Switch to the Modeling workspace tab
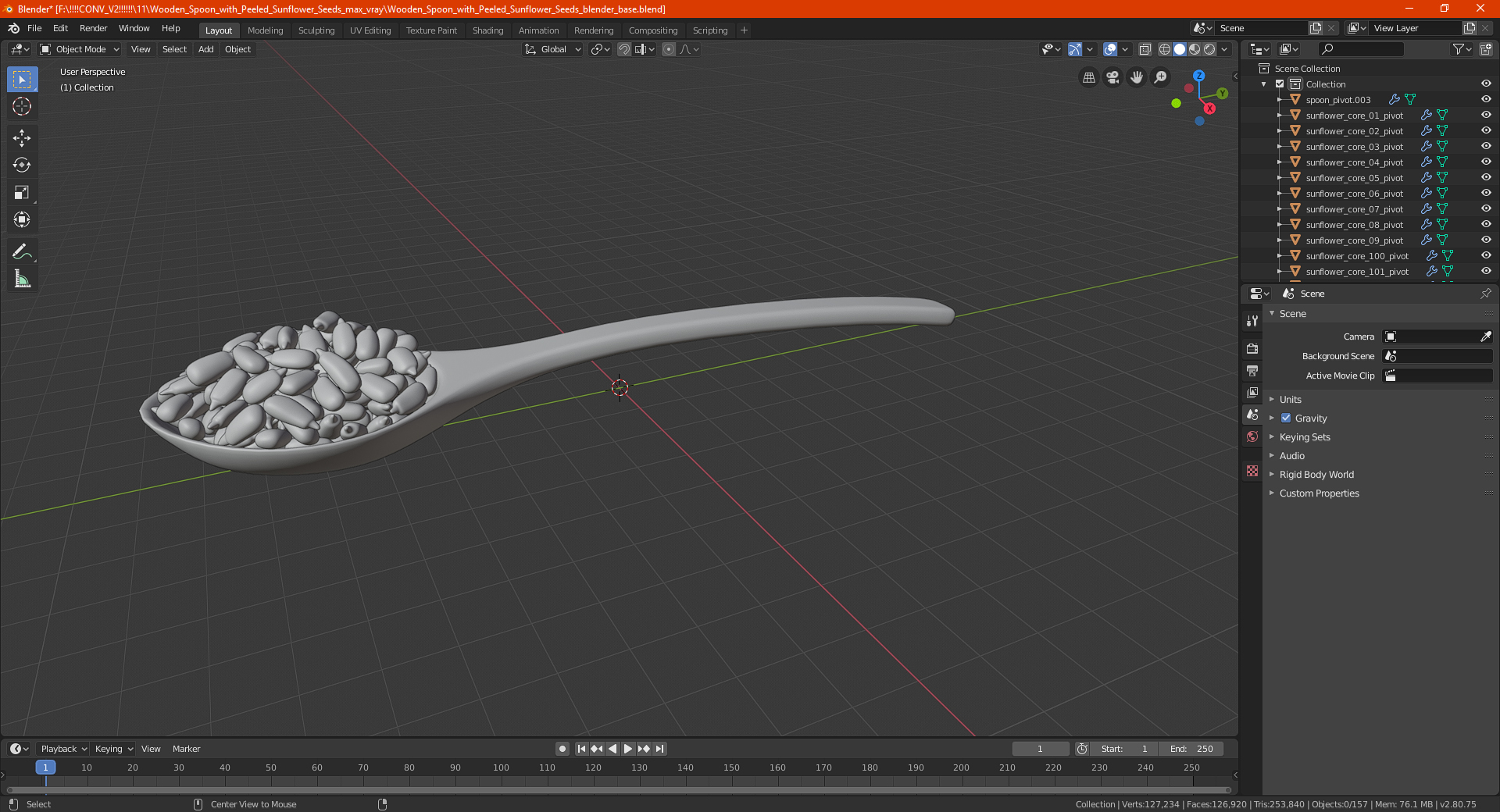This screenshot has width=1500, height=812. click(266, 30)
